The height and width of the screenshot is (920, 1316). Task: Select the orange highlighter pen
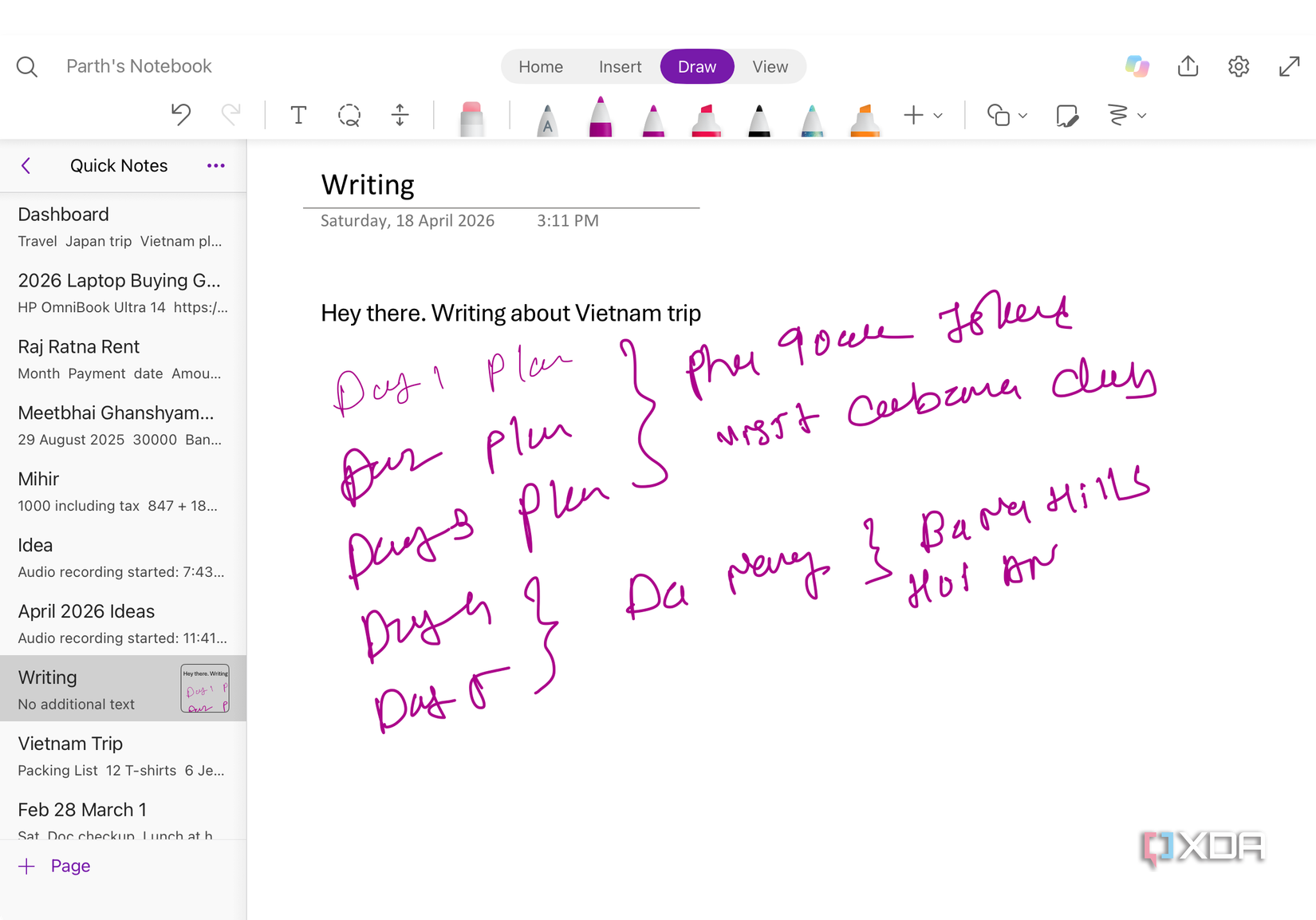pos(865,120)
